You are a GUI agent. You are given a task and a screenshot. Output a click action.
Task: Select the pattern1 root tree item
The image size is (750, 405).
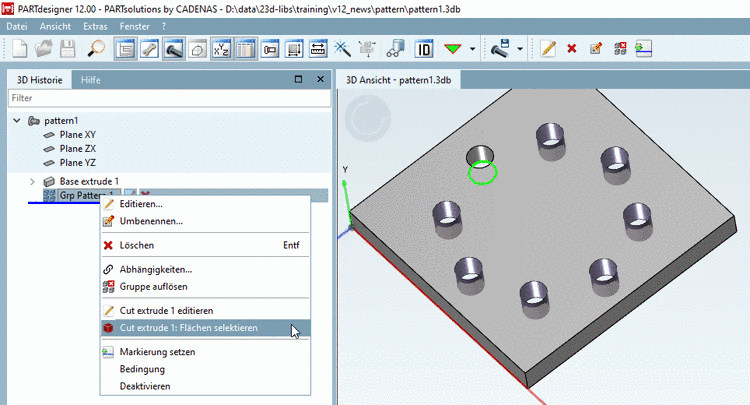pyautogui.click(x=61, y=120)
